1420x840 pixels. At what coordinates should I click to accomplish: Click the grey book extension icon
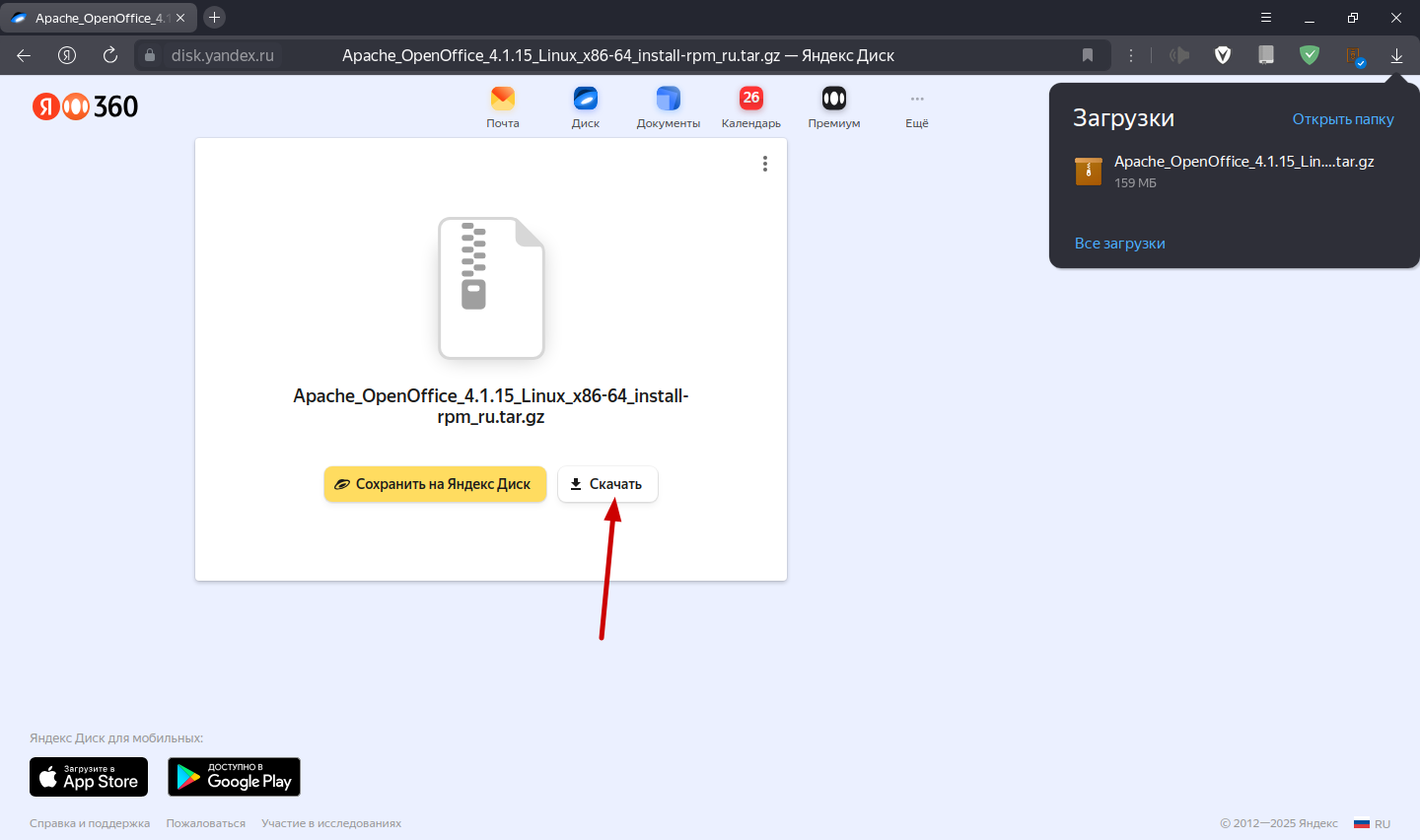1266,55
